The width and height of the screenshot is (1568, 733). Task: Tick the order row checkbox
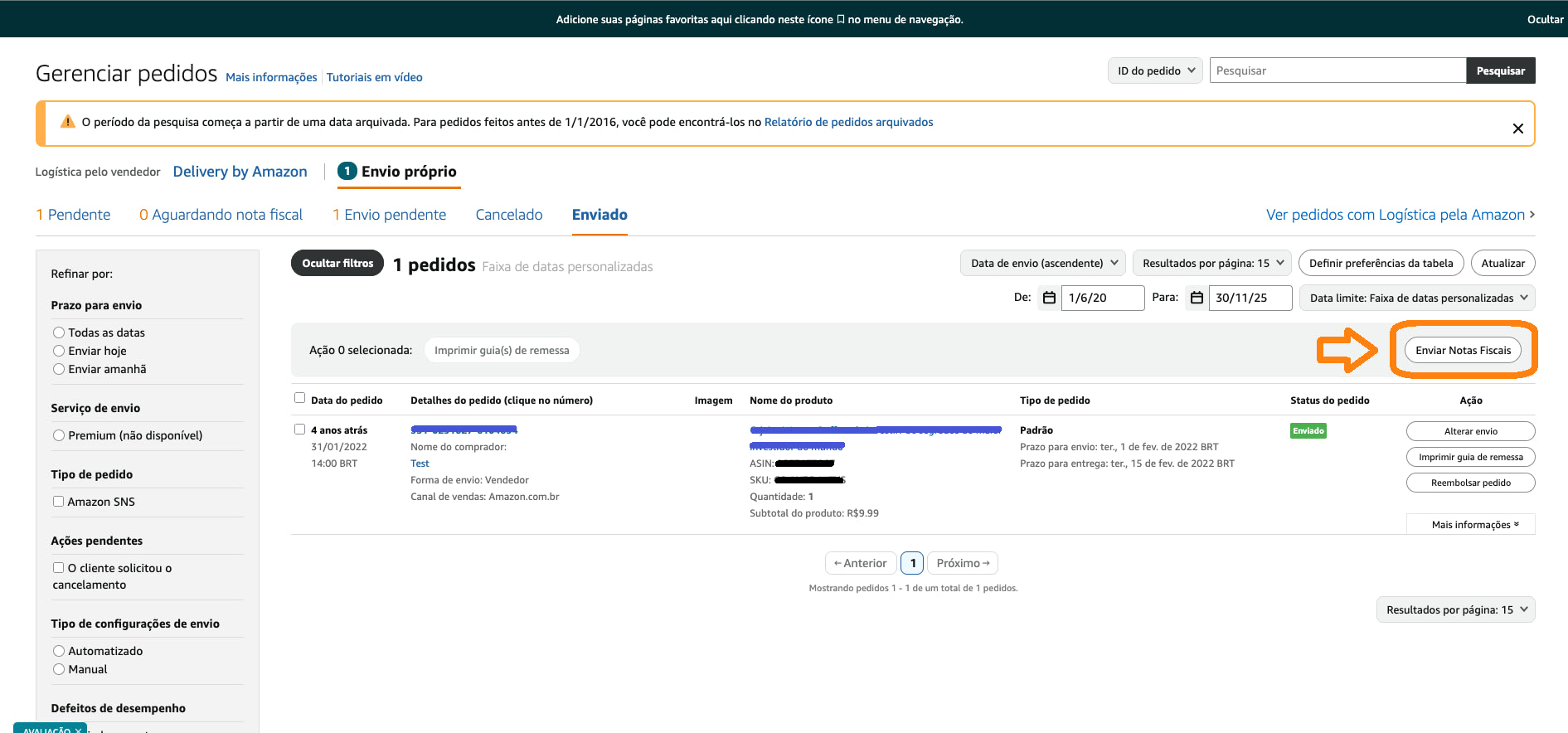(x=299, y=430)
